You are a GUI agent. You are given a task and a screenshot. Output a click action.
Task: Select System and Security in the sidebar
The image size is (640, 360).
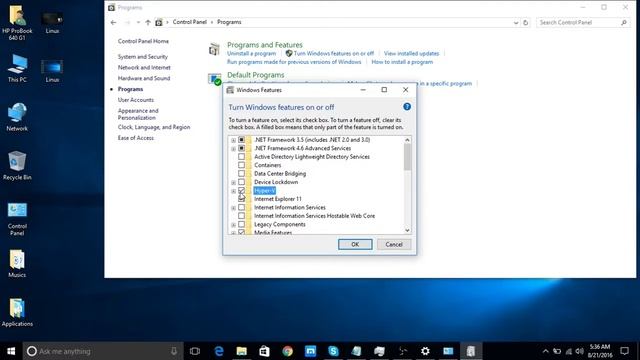[143, 57]
